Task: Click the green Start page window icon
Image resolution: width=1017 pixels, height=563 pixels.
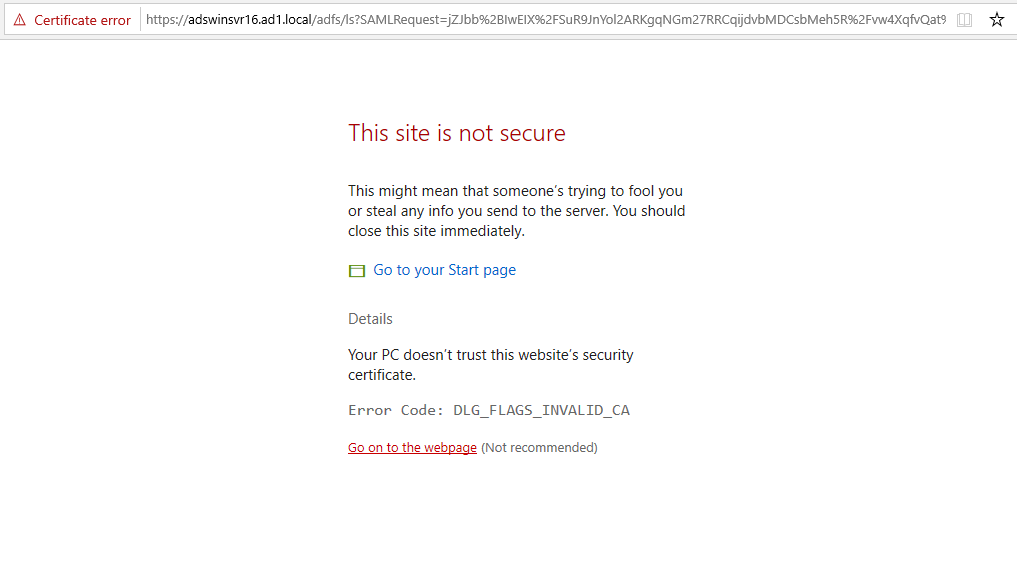Action: (357, 270)
